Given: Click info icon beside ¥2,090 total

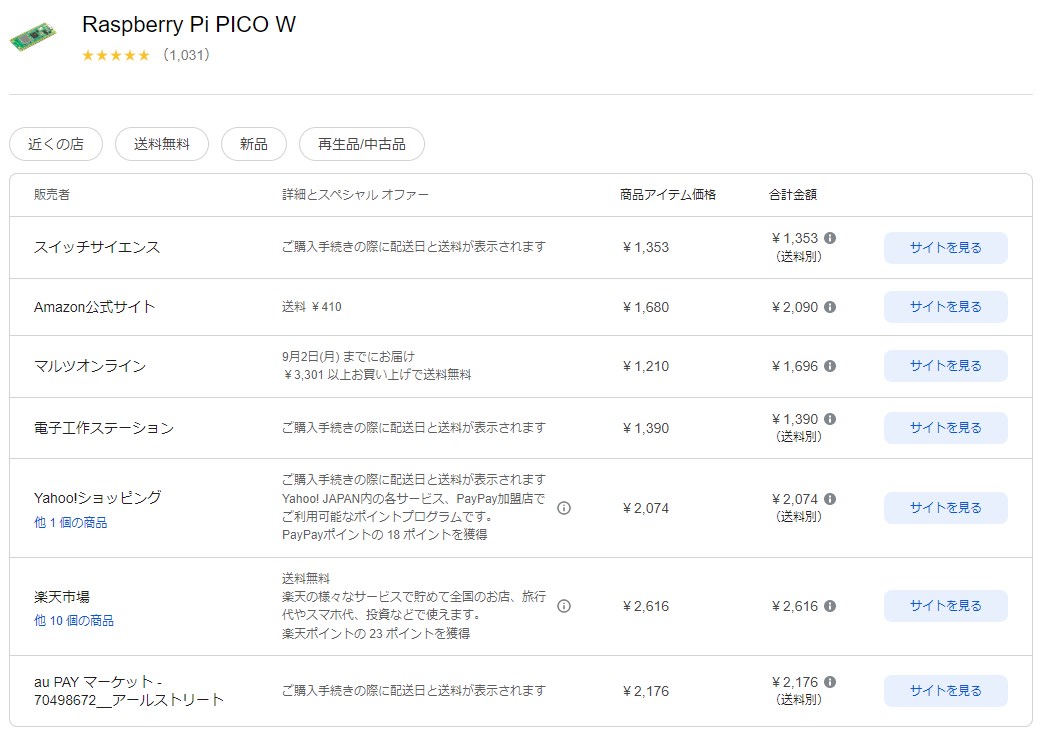Looking at the screenshot, I should (830, 307).
